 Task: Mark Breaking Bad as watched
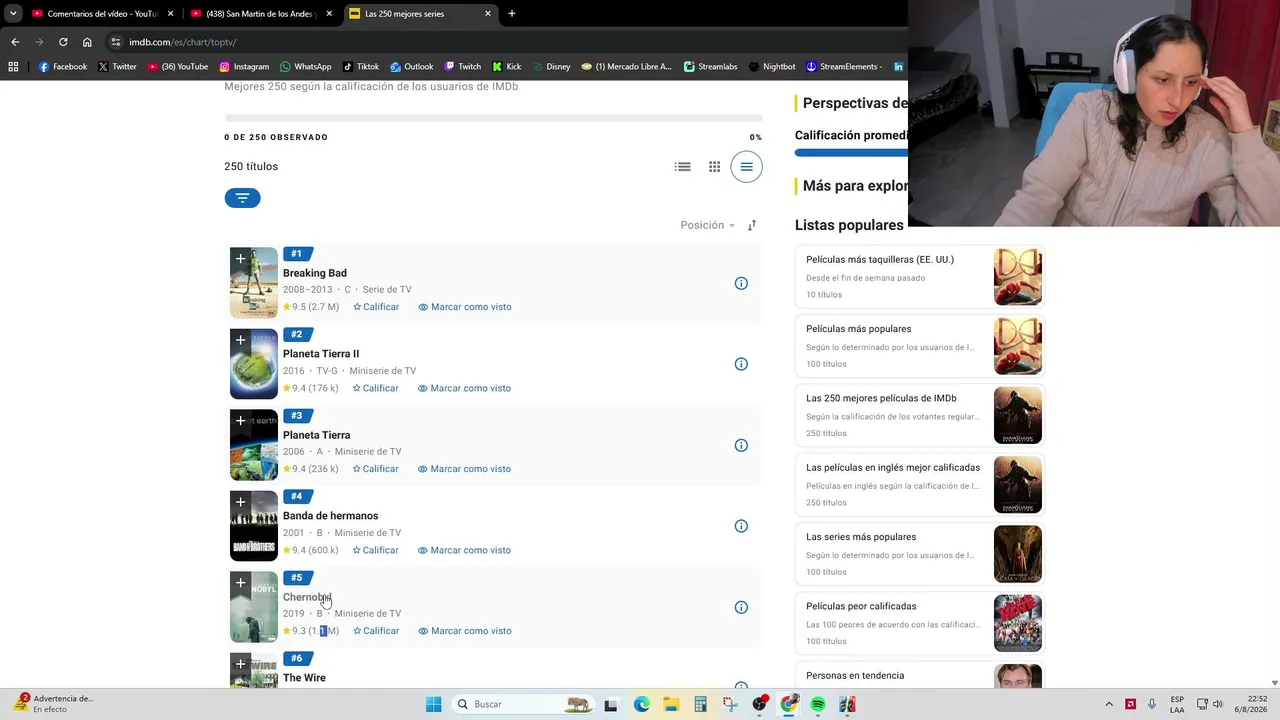tap(464, 307)
